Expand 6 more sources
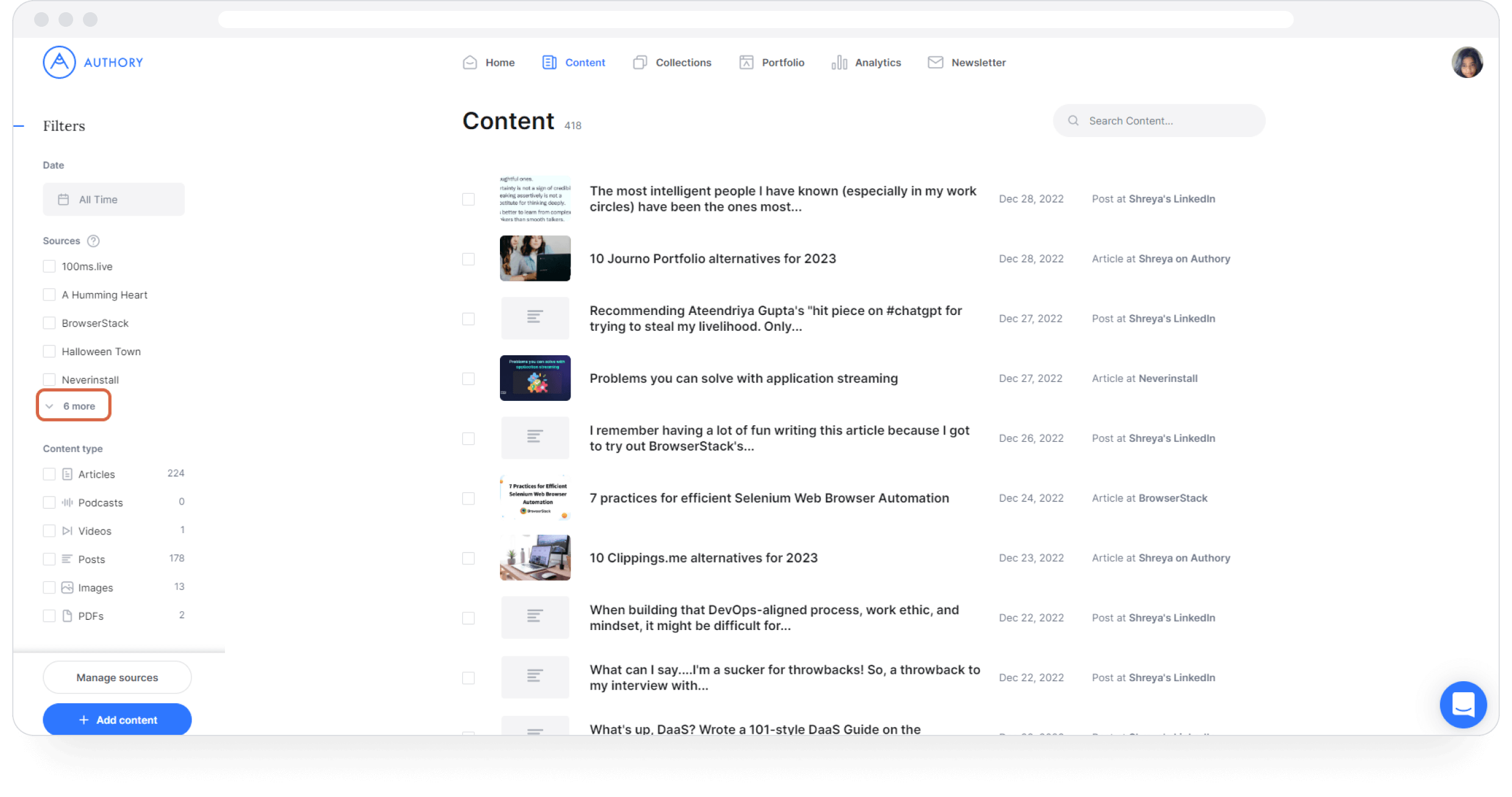 point(74,406)
